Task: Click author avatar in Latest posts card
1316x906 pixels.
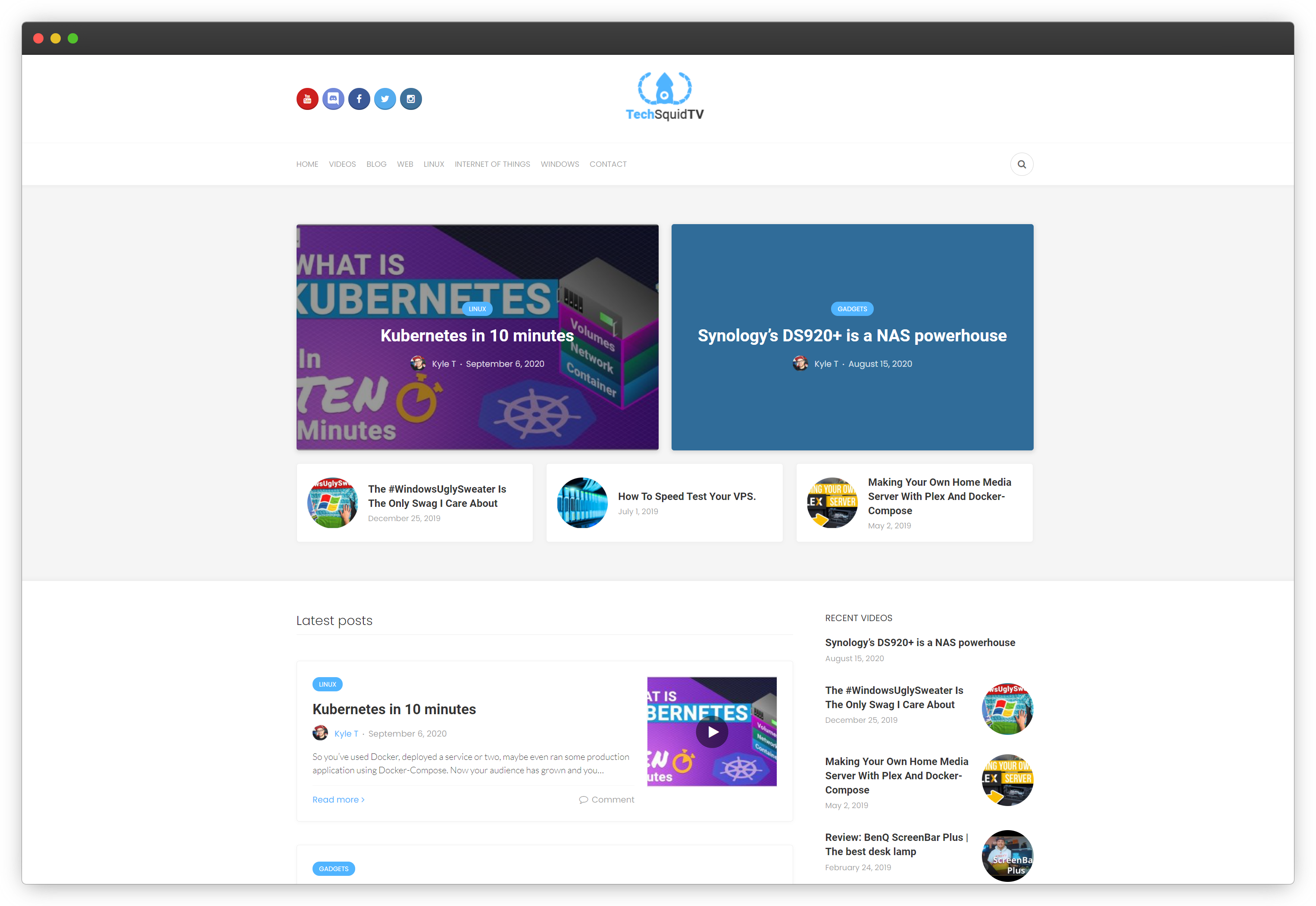Action: (x=320, y=733)
